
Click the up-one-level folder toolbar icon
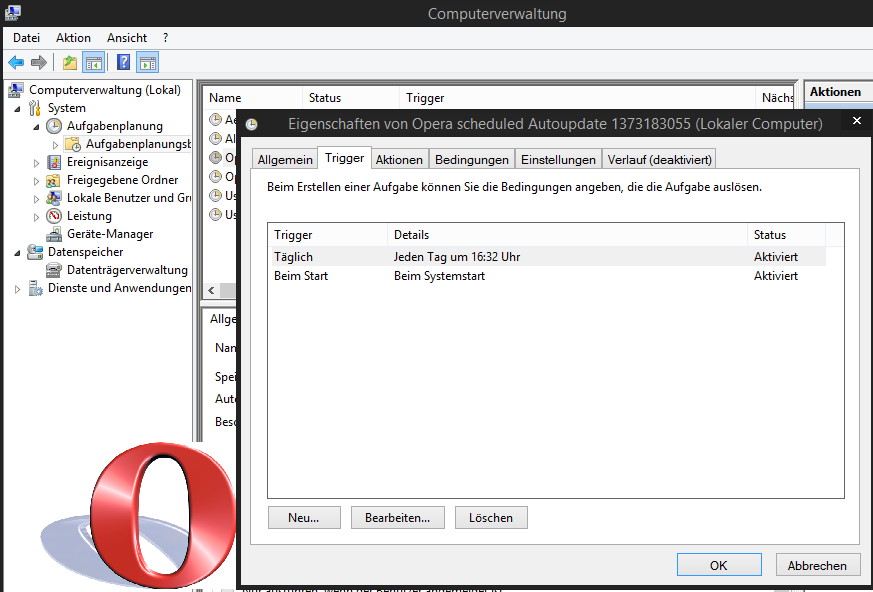point(70,62)
